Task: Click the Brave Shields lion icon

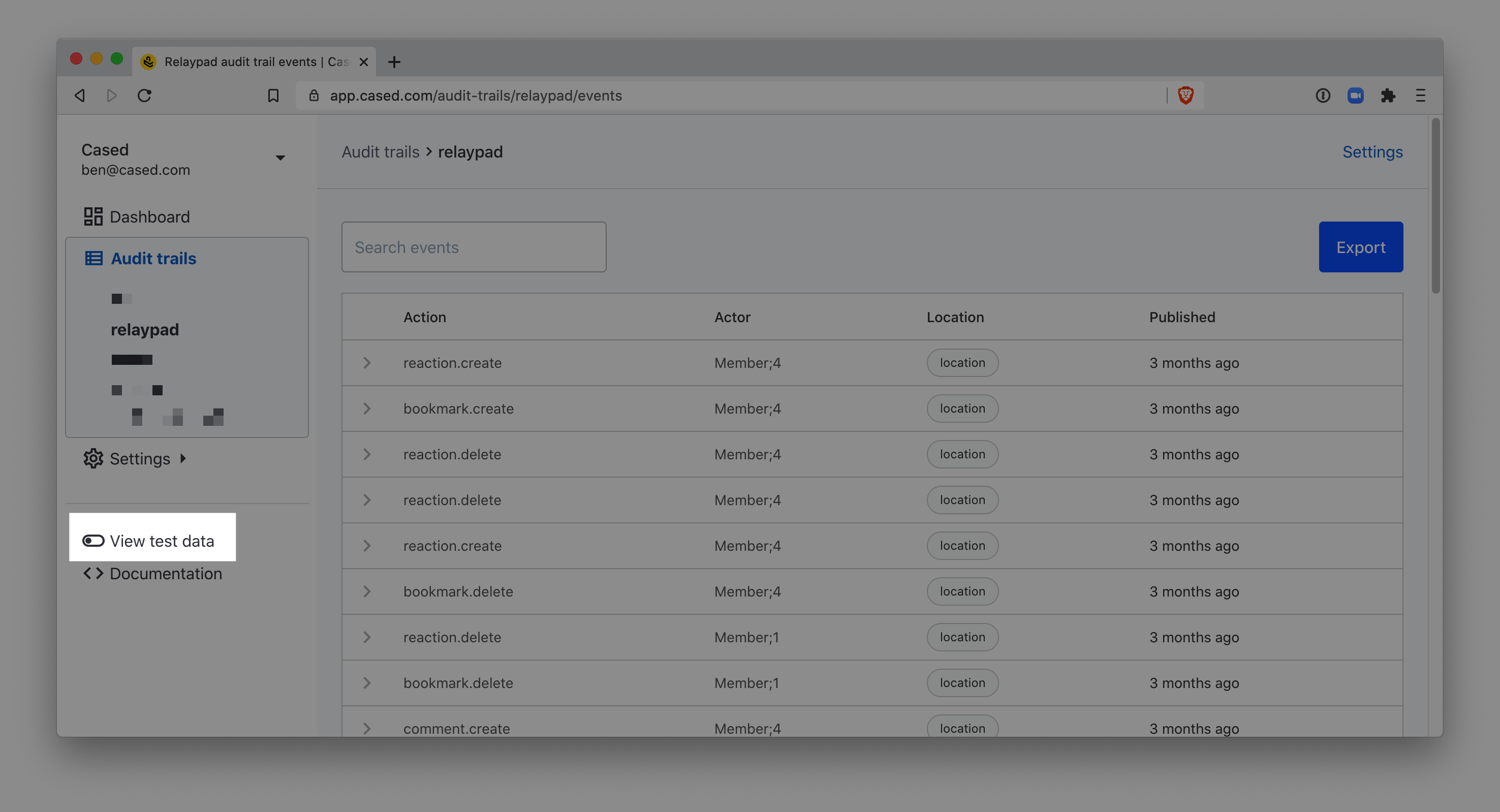Action: (1185, 95)
